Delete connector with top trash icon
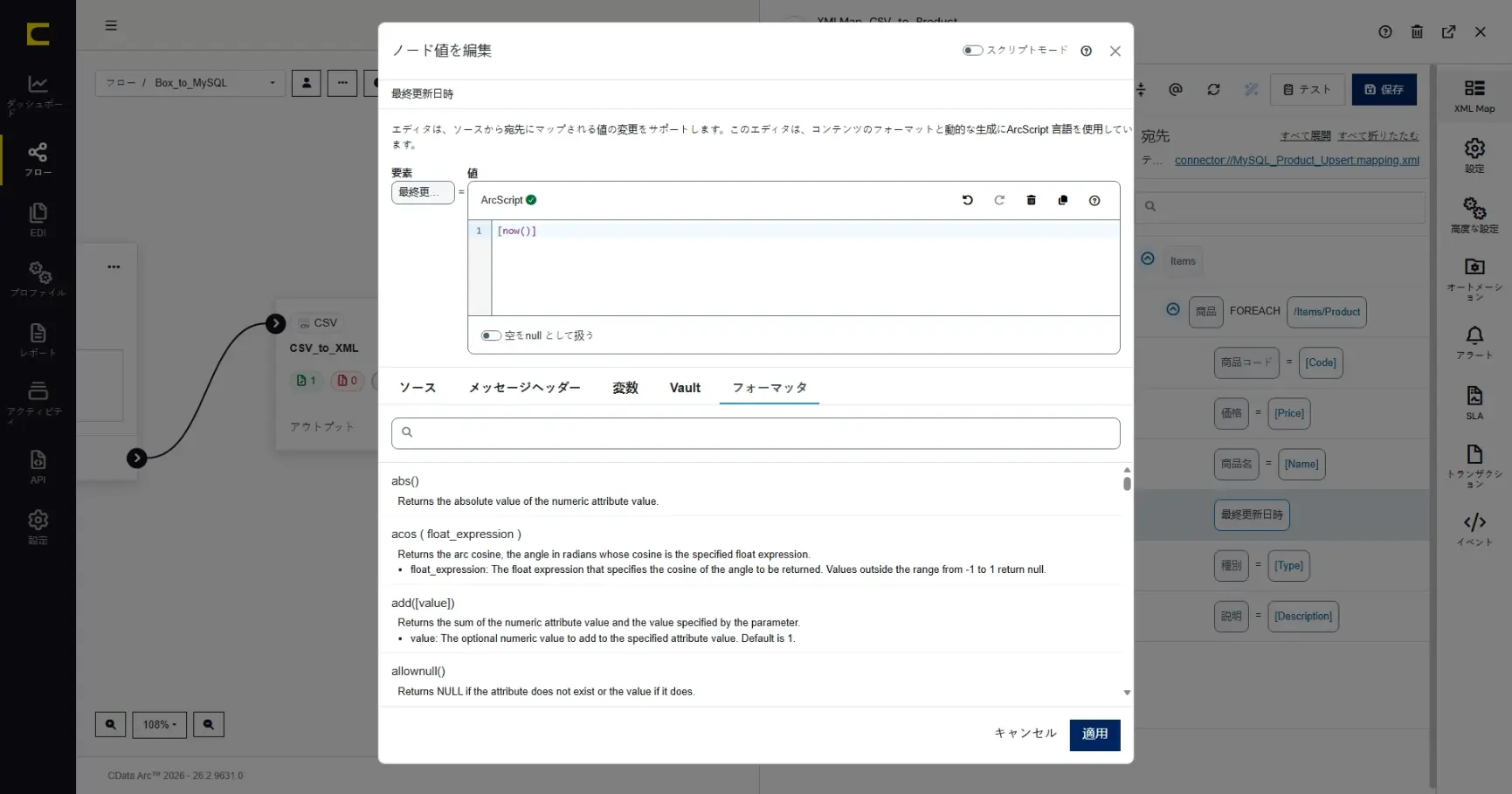Screen dimensions: 1512x794 1417,31
